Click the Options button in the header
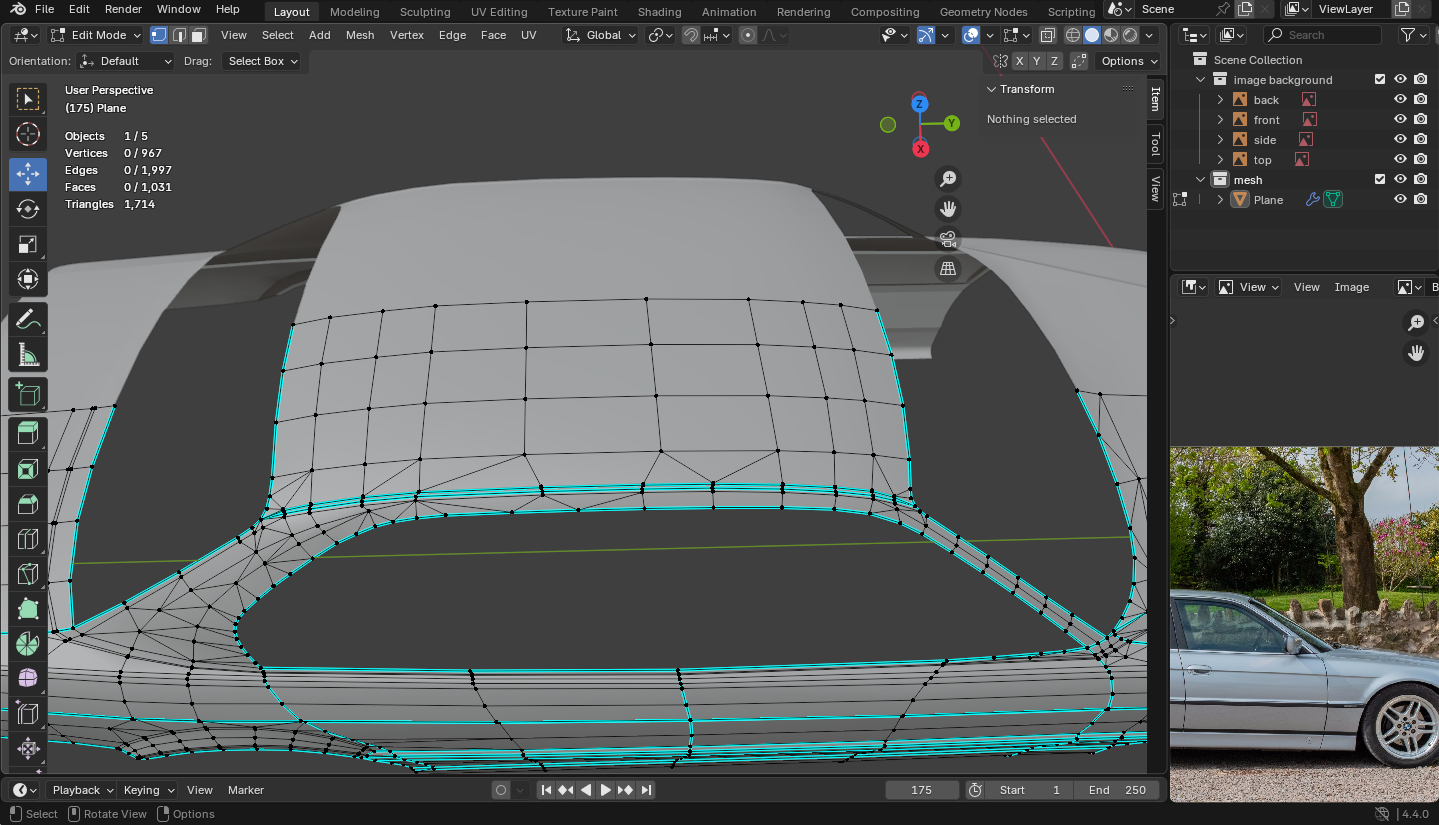Image resolution: width=1439 pixels, height=825 pixels. [x=1128, y=61]
